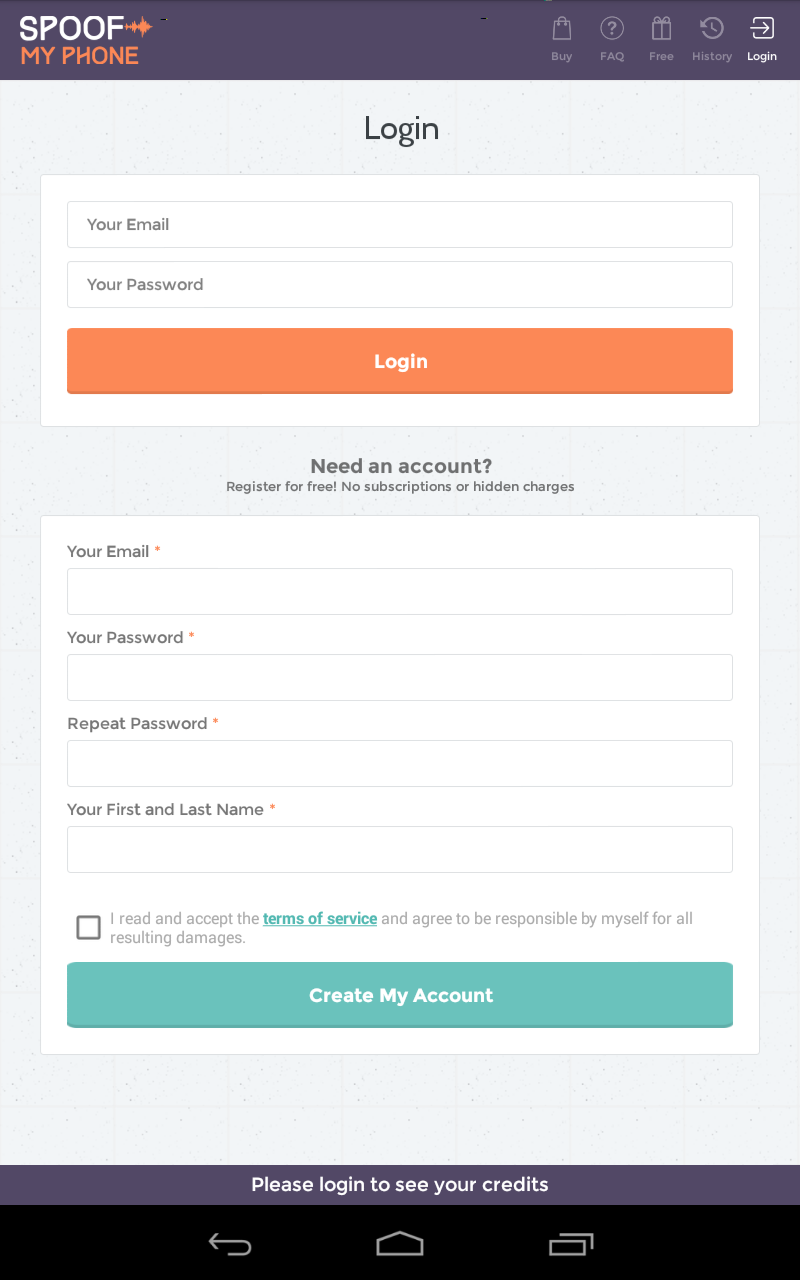The image size is (800, 1280).
Task: Click the Create My Account button
Action: (x=400, y=995)
